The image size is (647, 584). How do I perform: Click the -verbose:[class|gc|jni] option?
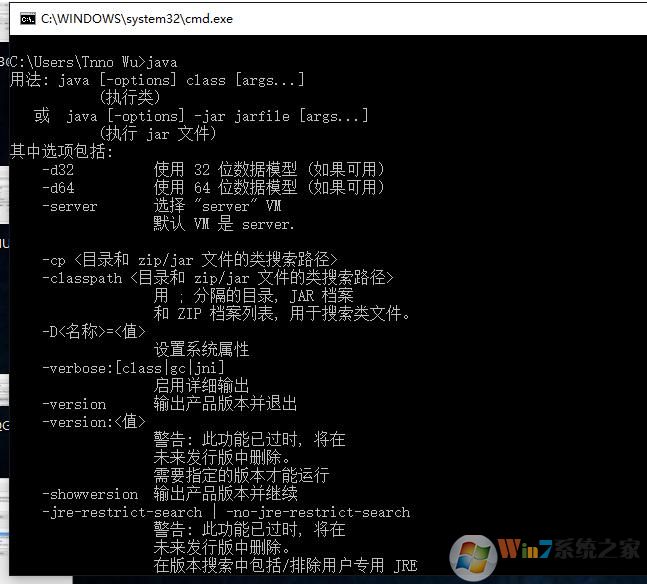pyautogui.click(x=133, y=368)
